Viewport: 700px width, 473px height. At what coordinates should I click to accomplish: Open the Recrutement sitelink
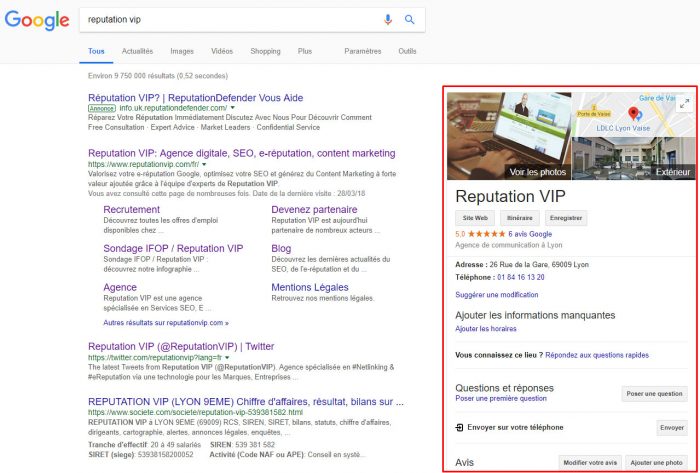131,210
